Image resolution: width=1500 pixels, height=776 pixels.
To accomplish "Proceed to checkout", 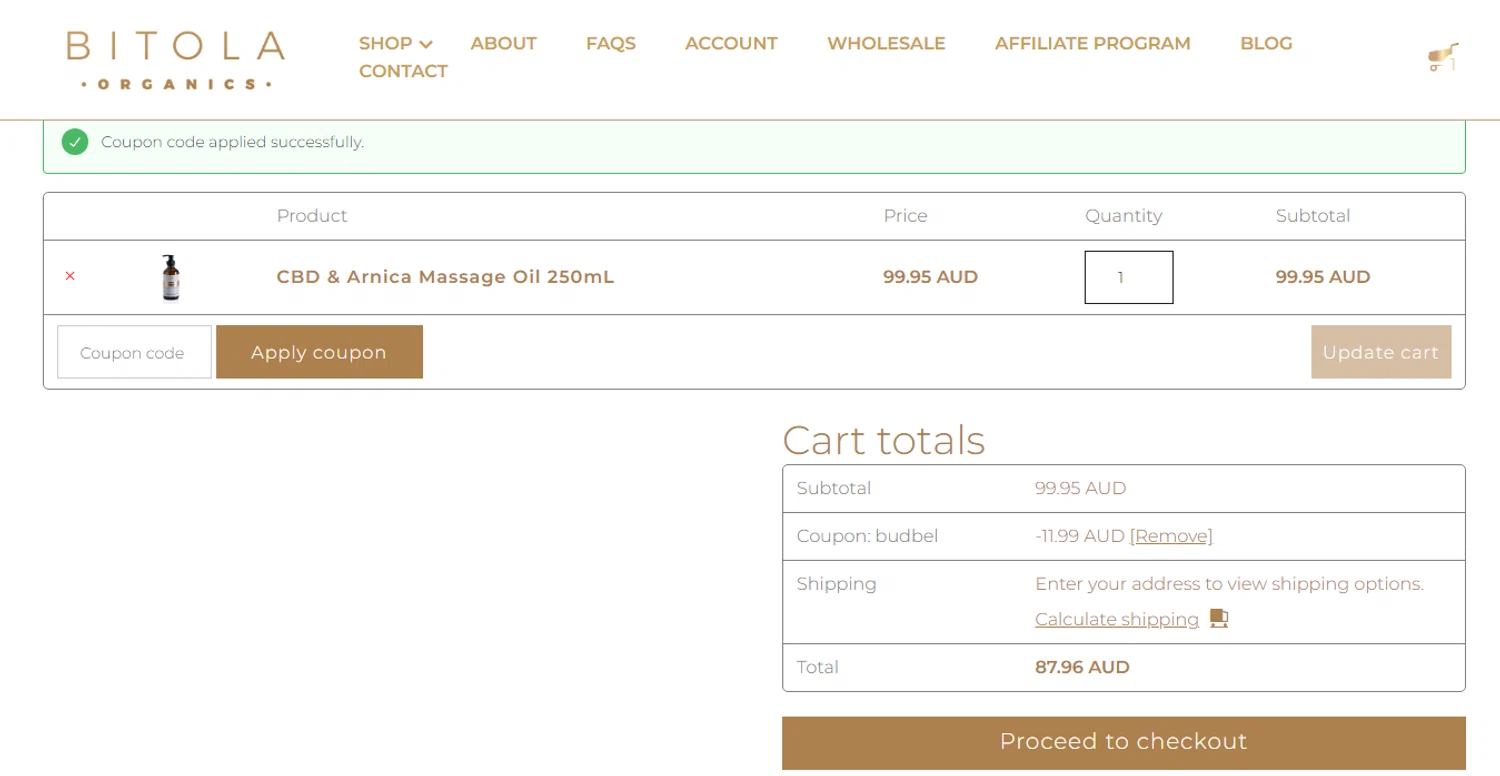I will click(x=1124, y=742).
